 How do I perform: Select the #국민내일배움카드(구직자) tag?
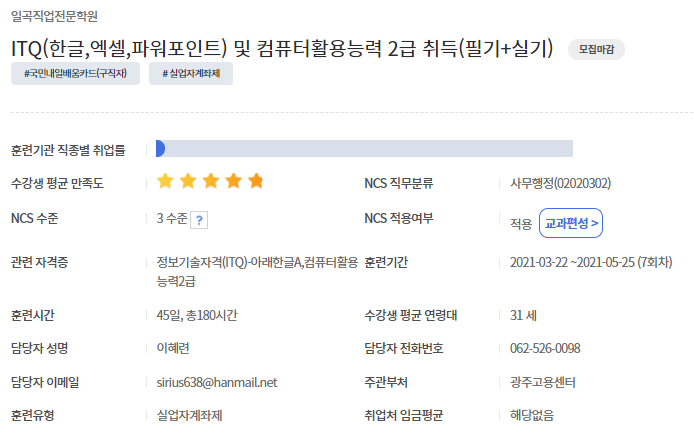pyautogui.click(x=75, y=73)
